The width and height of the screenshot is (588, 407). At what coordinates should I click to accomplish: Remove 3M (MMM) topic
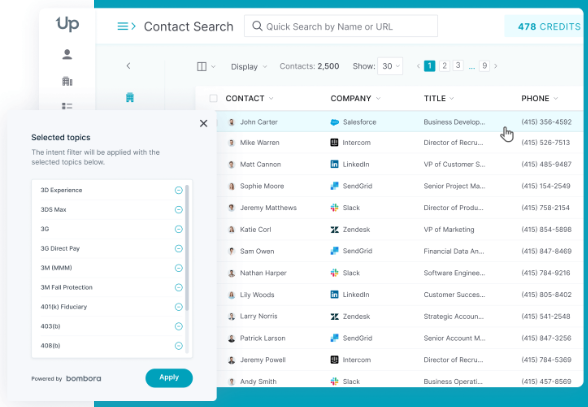178,268
